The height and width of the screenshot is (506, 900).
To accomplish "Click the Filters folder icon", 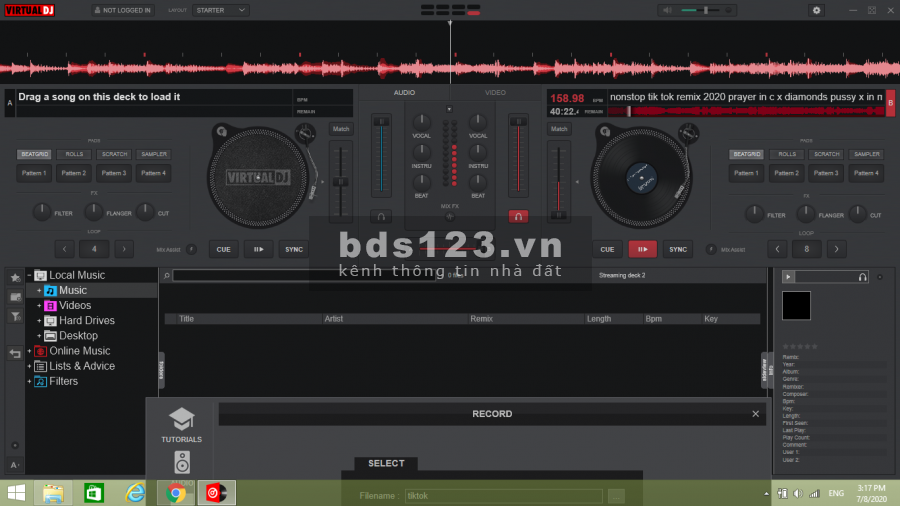I will tap(40, 382).
